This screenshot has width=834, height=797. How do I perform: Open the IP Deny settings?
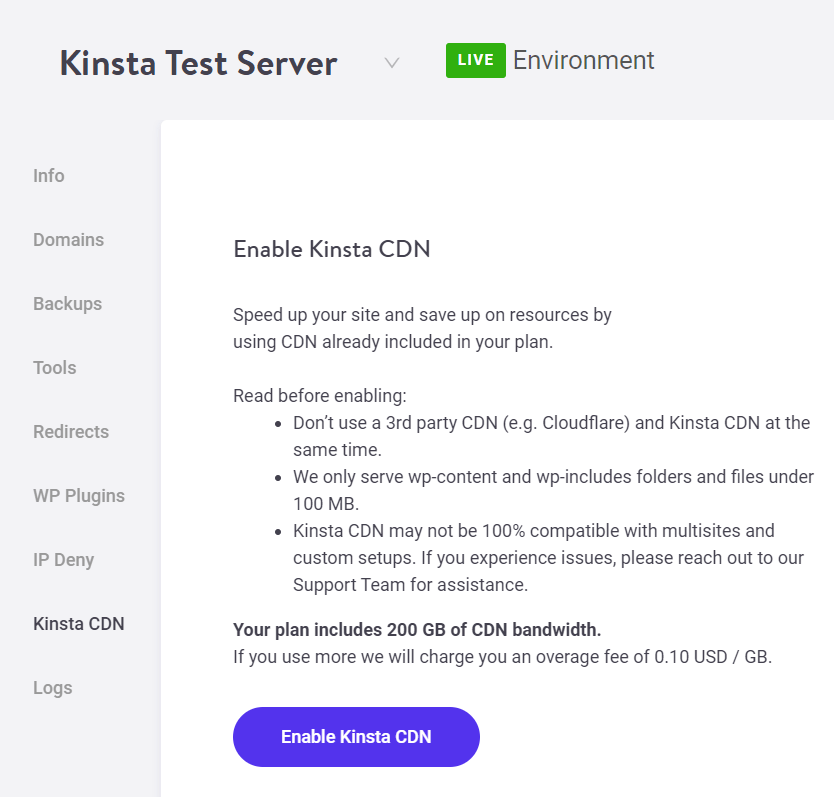(63, 560)
